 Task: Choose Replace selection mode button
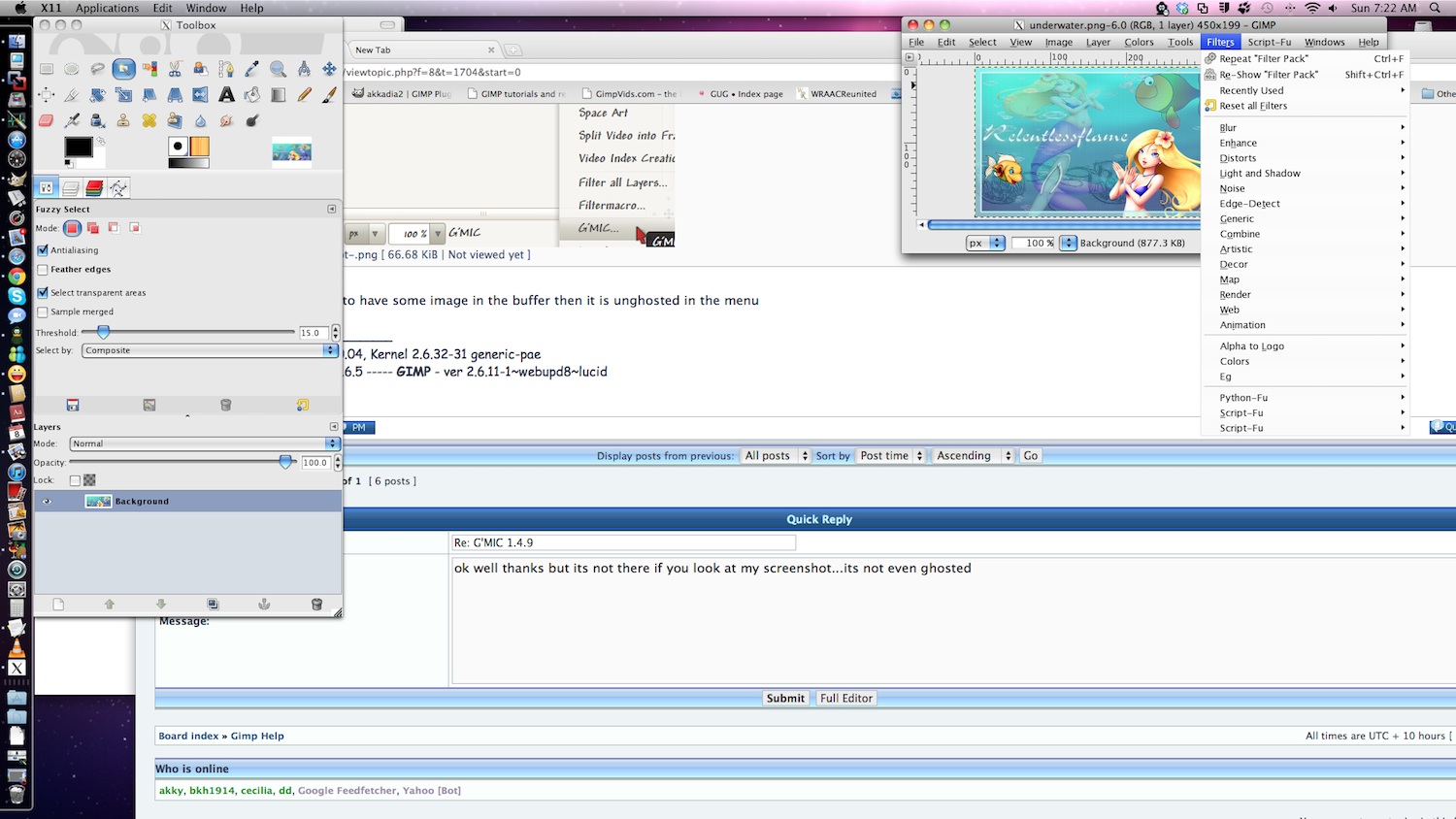click(x=72, y=228)
